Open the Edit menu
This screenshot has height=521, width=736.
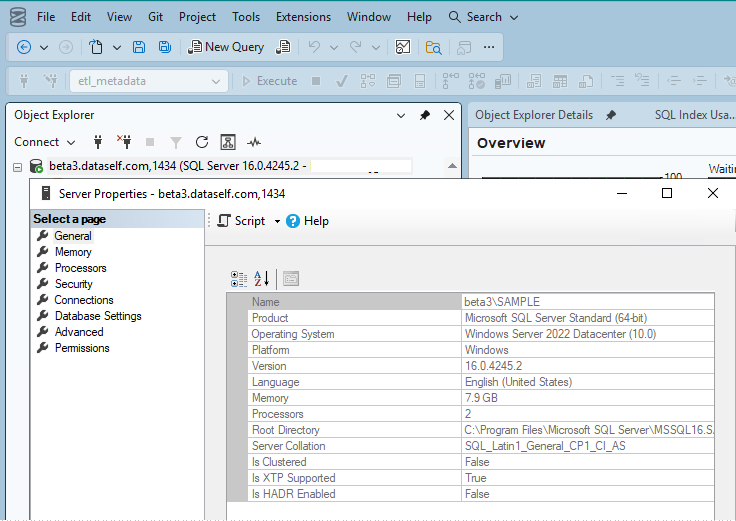pos(81,17)
